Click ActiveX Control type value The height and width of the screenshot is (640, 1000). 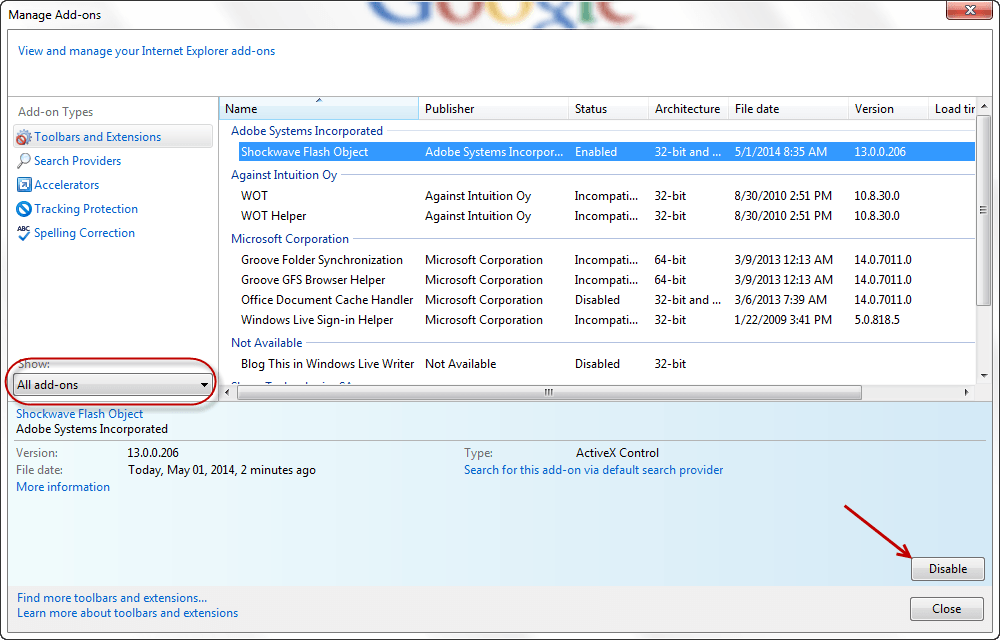point(617,453)
